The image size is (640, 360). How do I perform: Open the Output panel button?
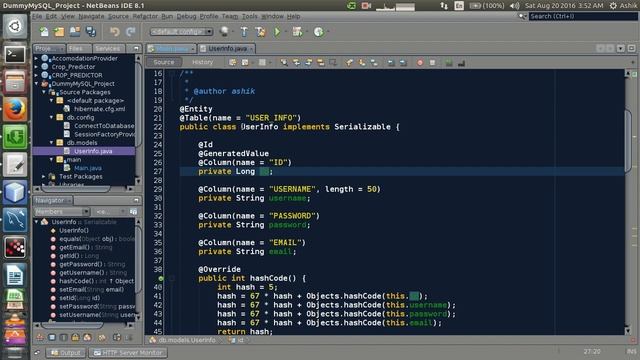(66, 352)
